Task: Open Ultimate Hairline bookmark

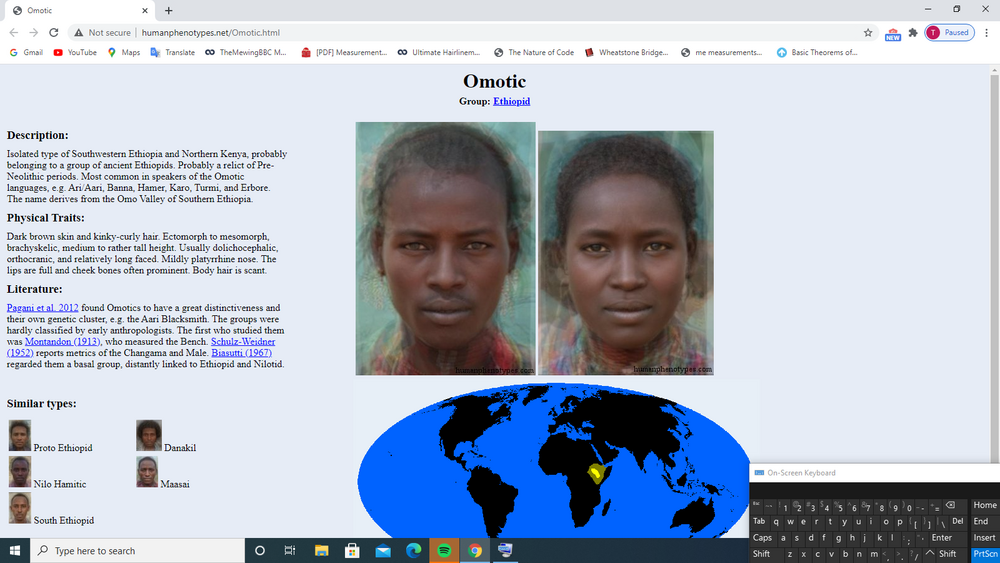Action: click(x=438, y=52)
